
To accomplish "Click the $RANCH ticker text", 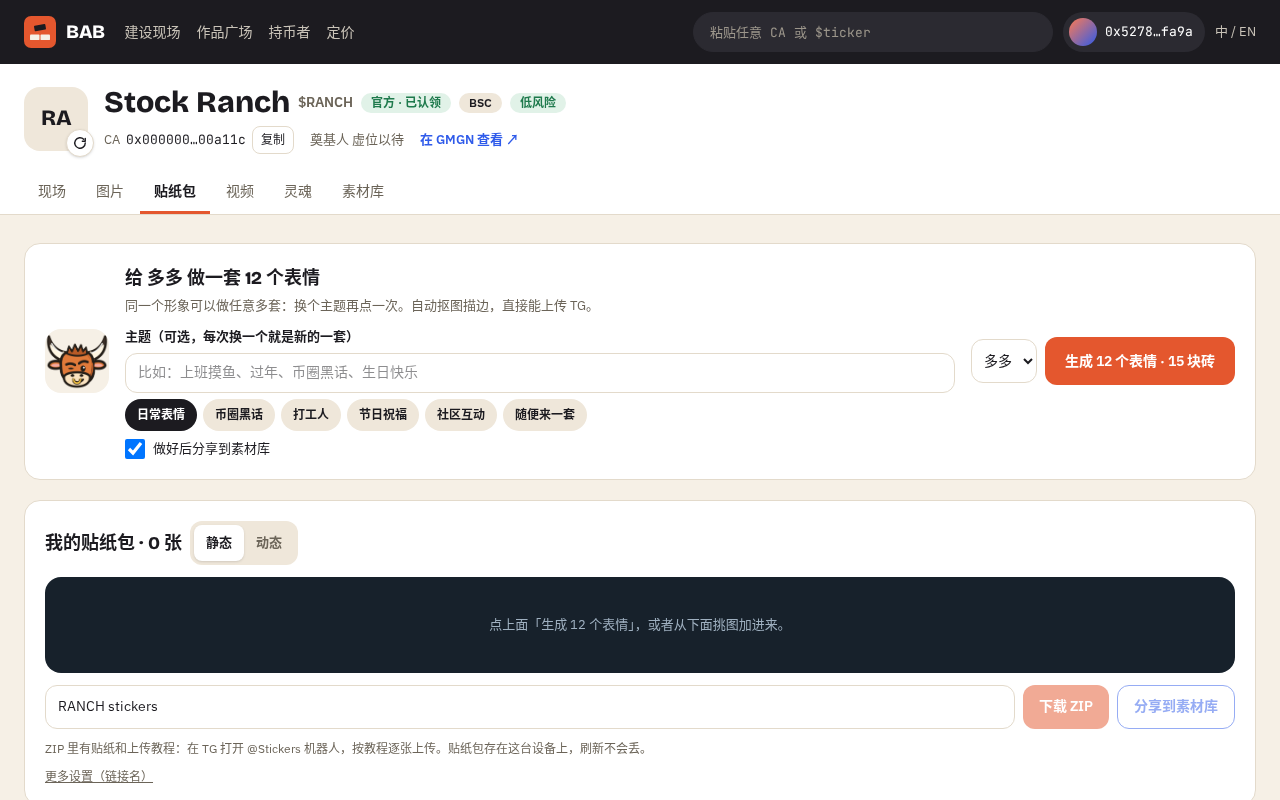I will click(325, 103).
